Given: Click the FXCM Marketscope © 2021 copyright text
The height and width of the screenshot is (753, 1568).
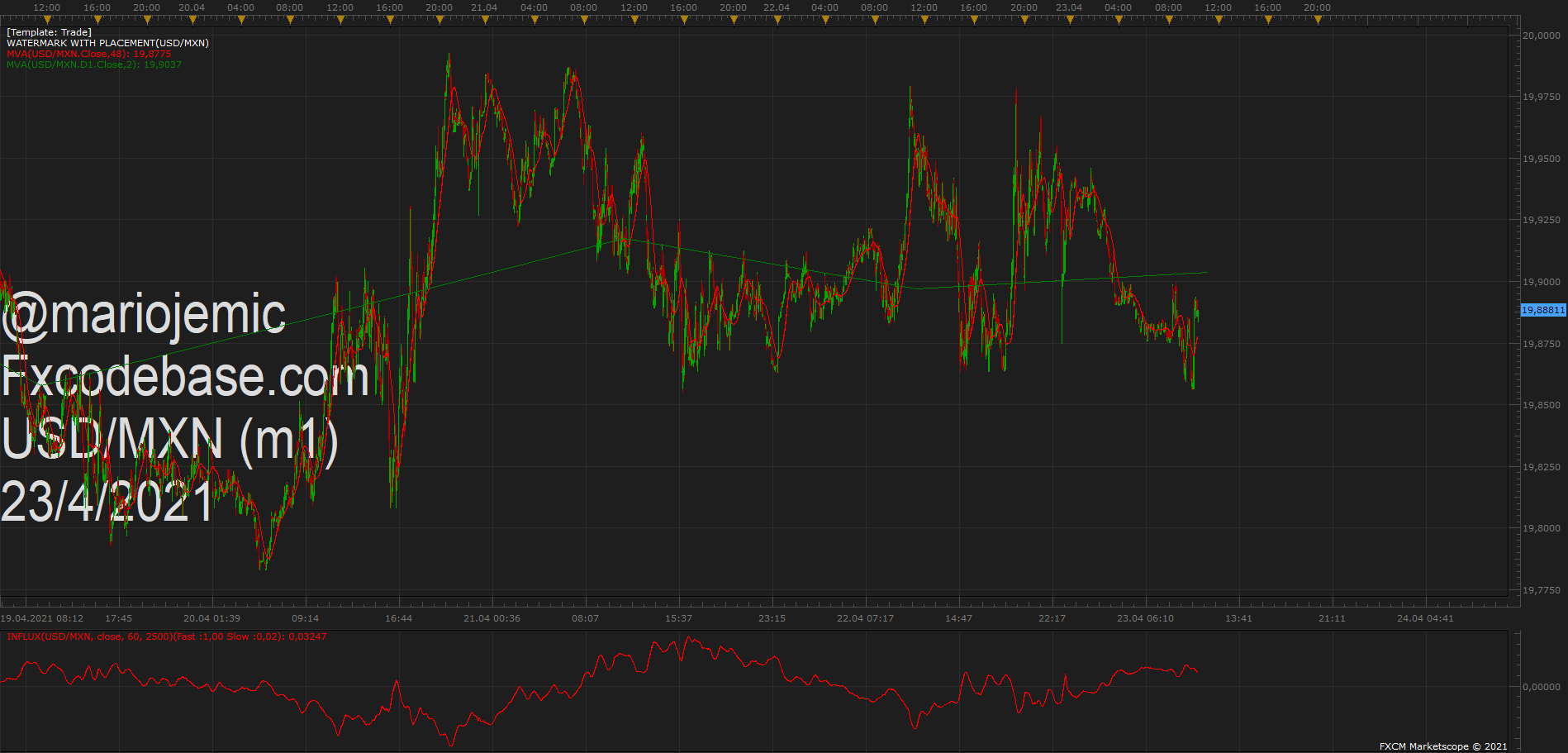Looking at the screenshot, I should coord(1443,746).
